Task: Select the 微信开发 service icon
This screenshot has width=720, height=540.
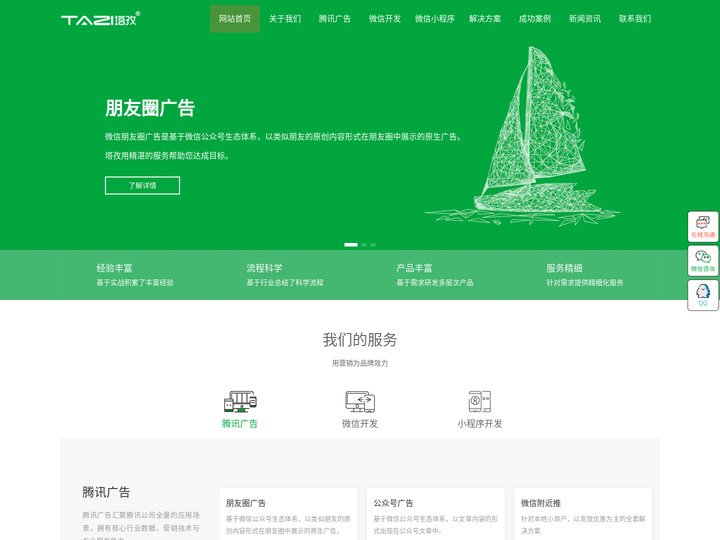Action: tap(360, 401)
